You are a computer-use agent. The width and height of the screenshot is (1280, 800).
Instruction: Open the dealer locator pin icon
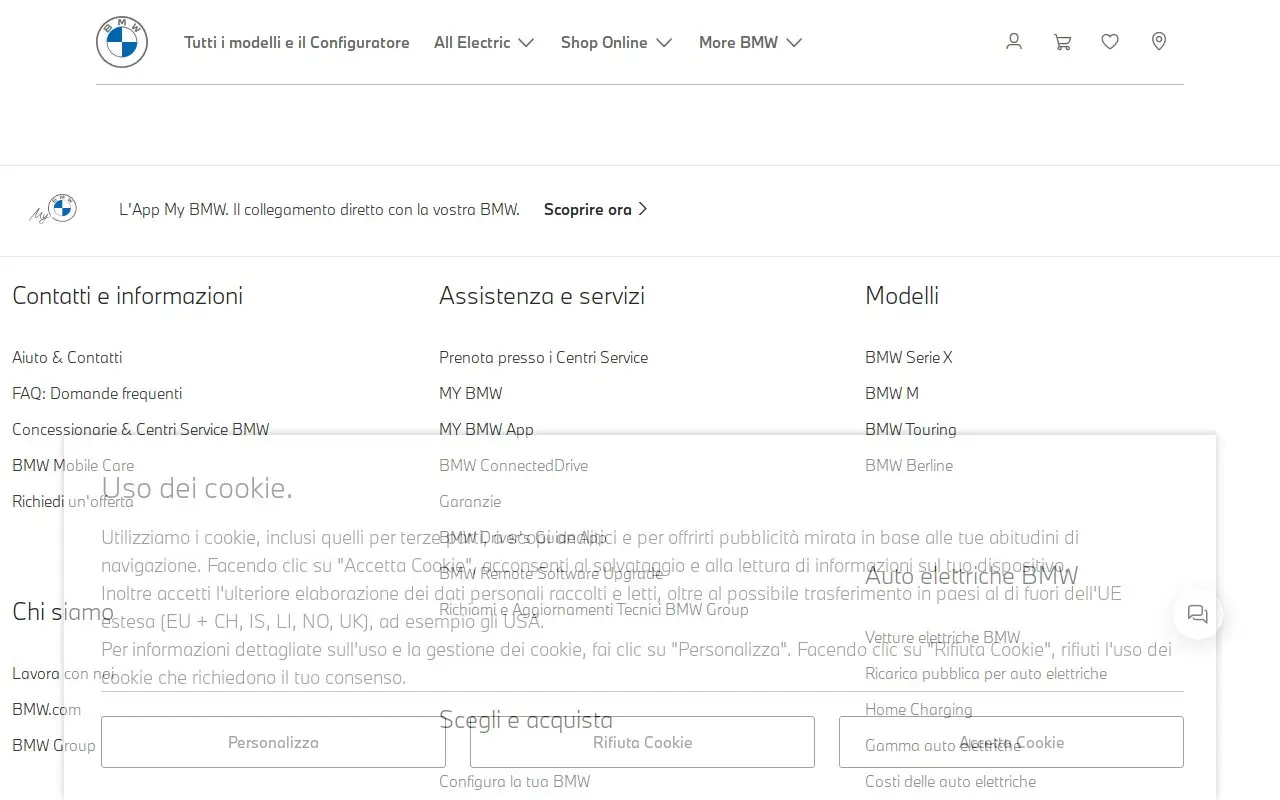tap(1159, 42)
